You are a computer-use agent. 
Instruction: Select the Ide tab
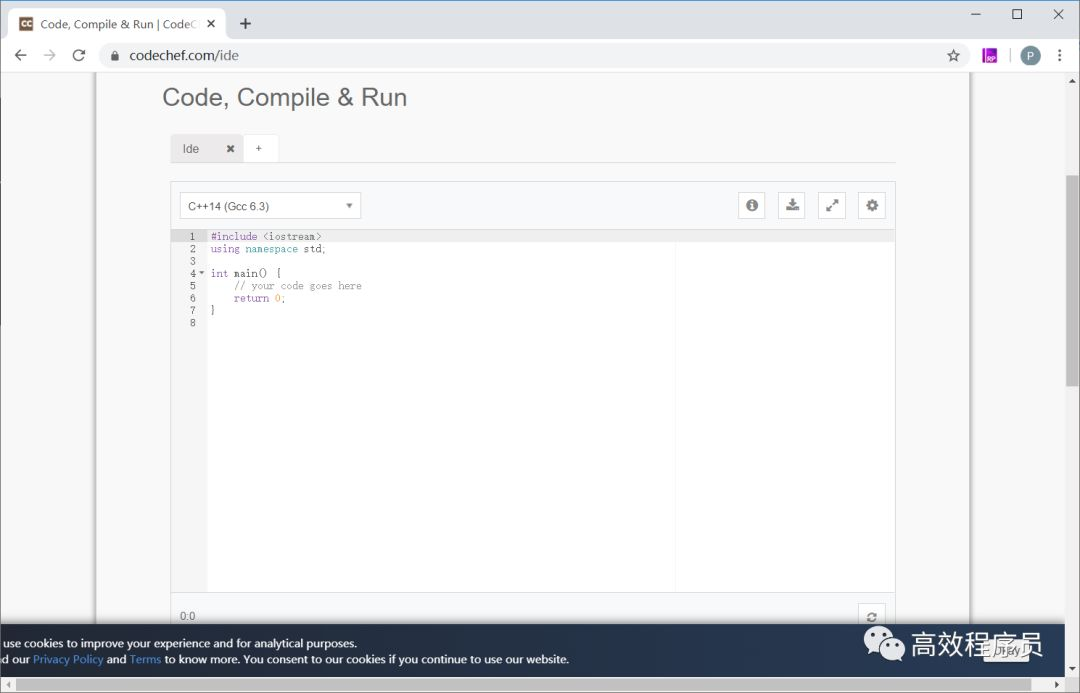[191, 149]
